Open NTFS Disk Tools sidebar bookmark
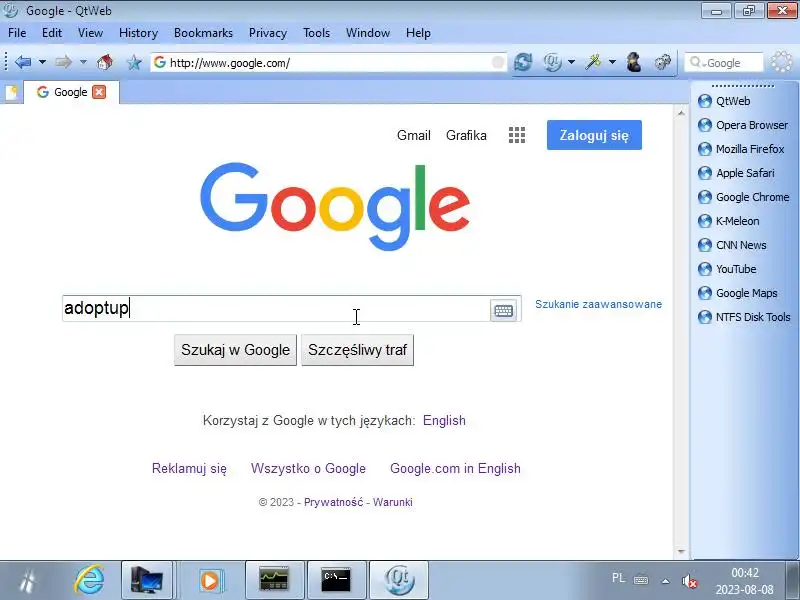800x600 pixels. click(744, 317)
